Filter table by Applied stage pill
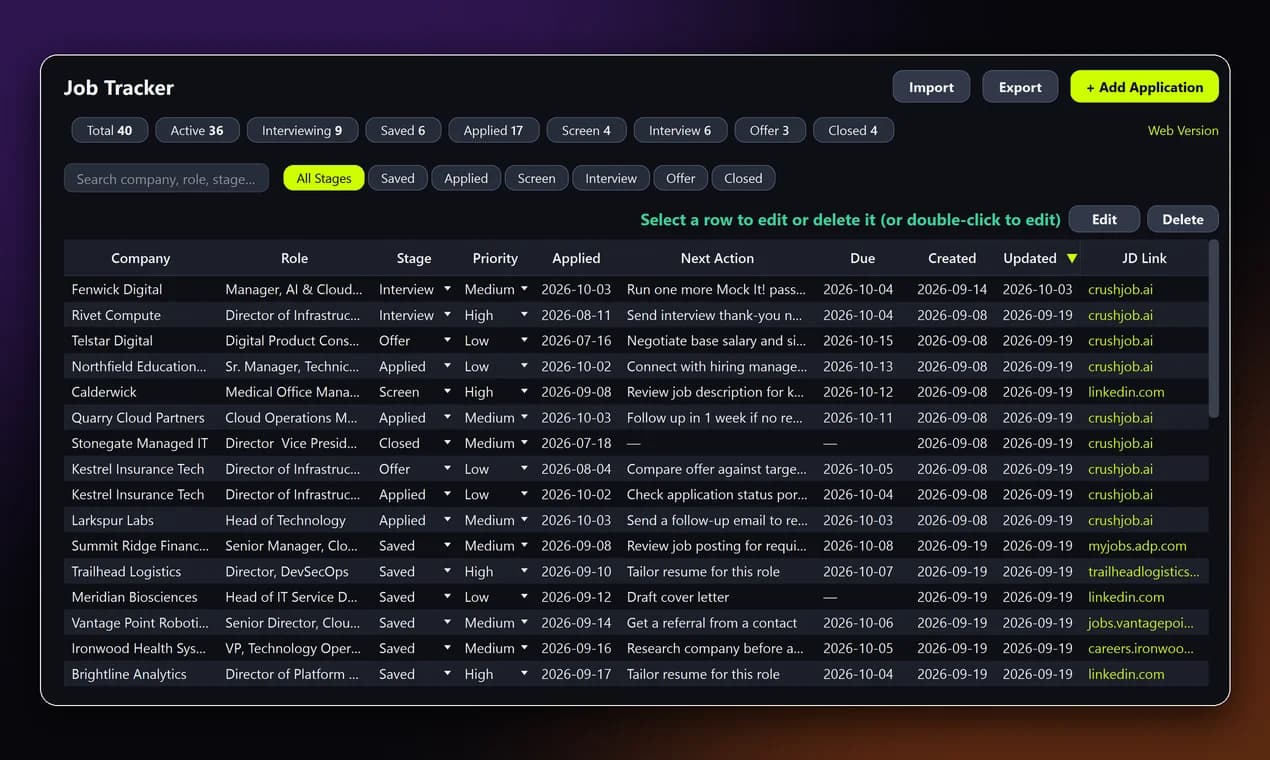 coord(466,178)
